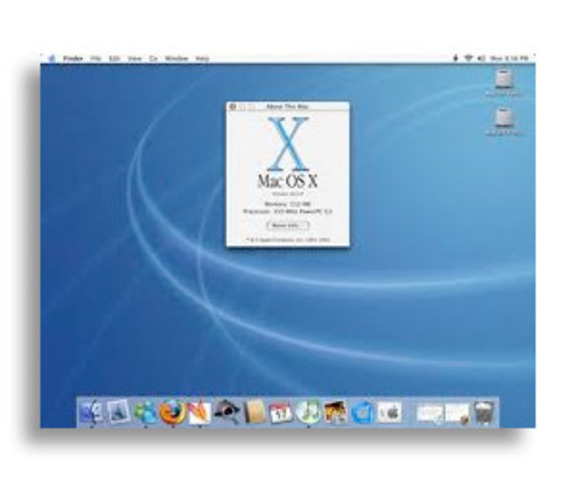Viewport: 576px width, 480px height.
Task: Launch Sherlock from the Dock
Action: [x=227, y=412]
